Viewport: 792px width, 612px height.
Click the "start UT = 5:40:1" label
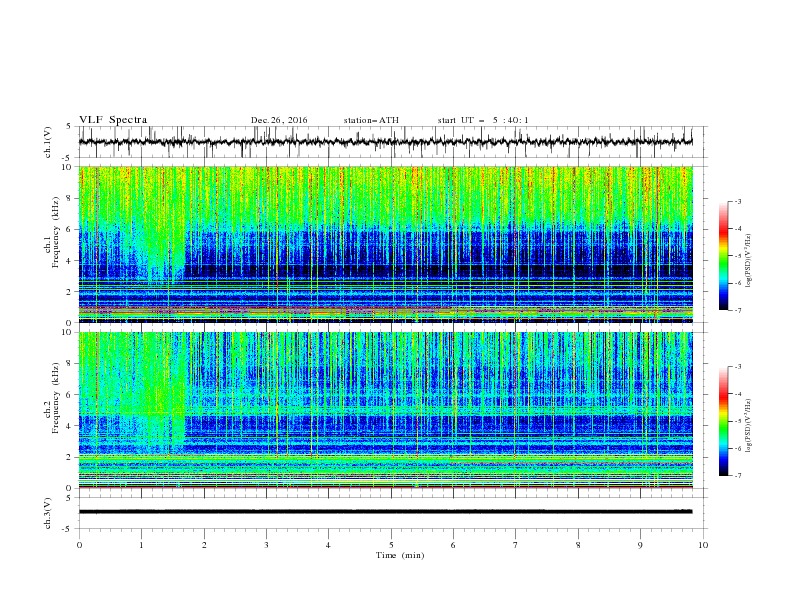(x=483, y=120)
